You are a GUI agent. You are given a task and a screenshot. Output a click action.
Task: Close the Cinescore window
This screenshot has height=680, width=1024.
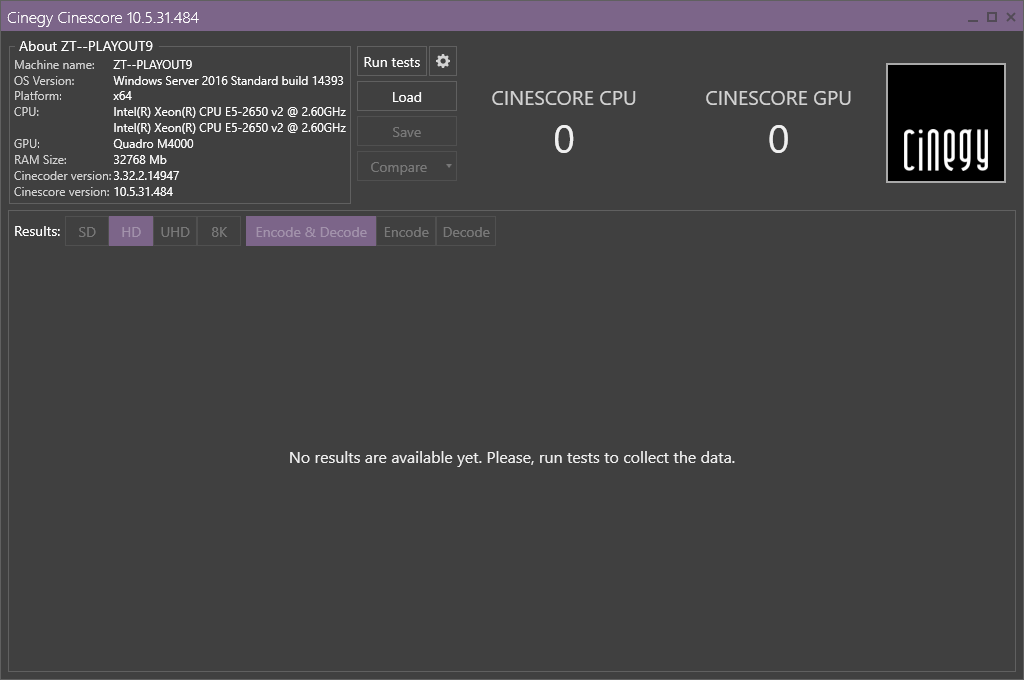(x=1010, y=18)
